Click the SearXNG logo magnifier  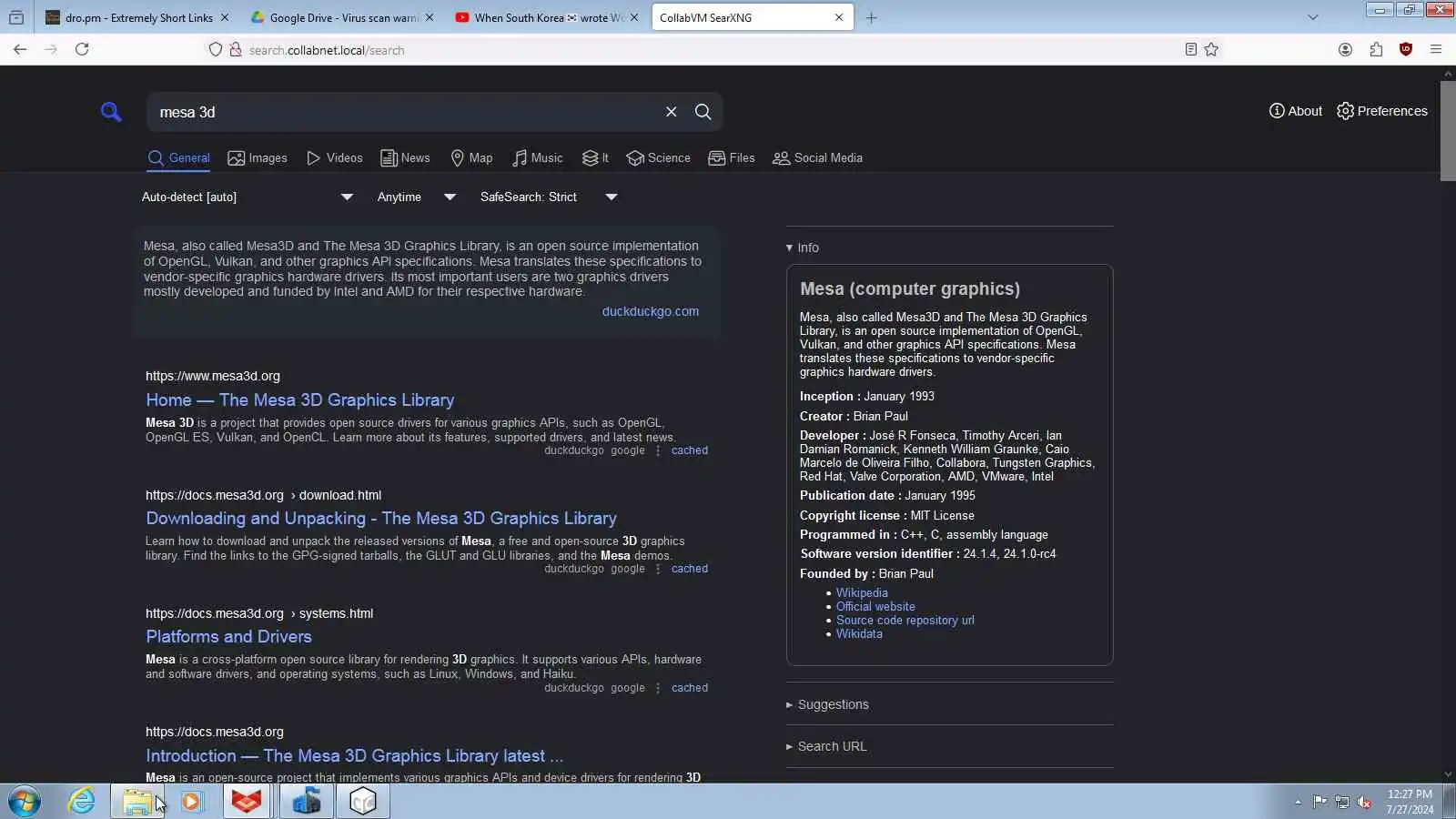click(111, 112)
